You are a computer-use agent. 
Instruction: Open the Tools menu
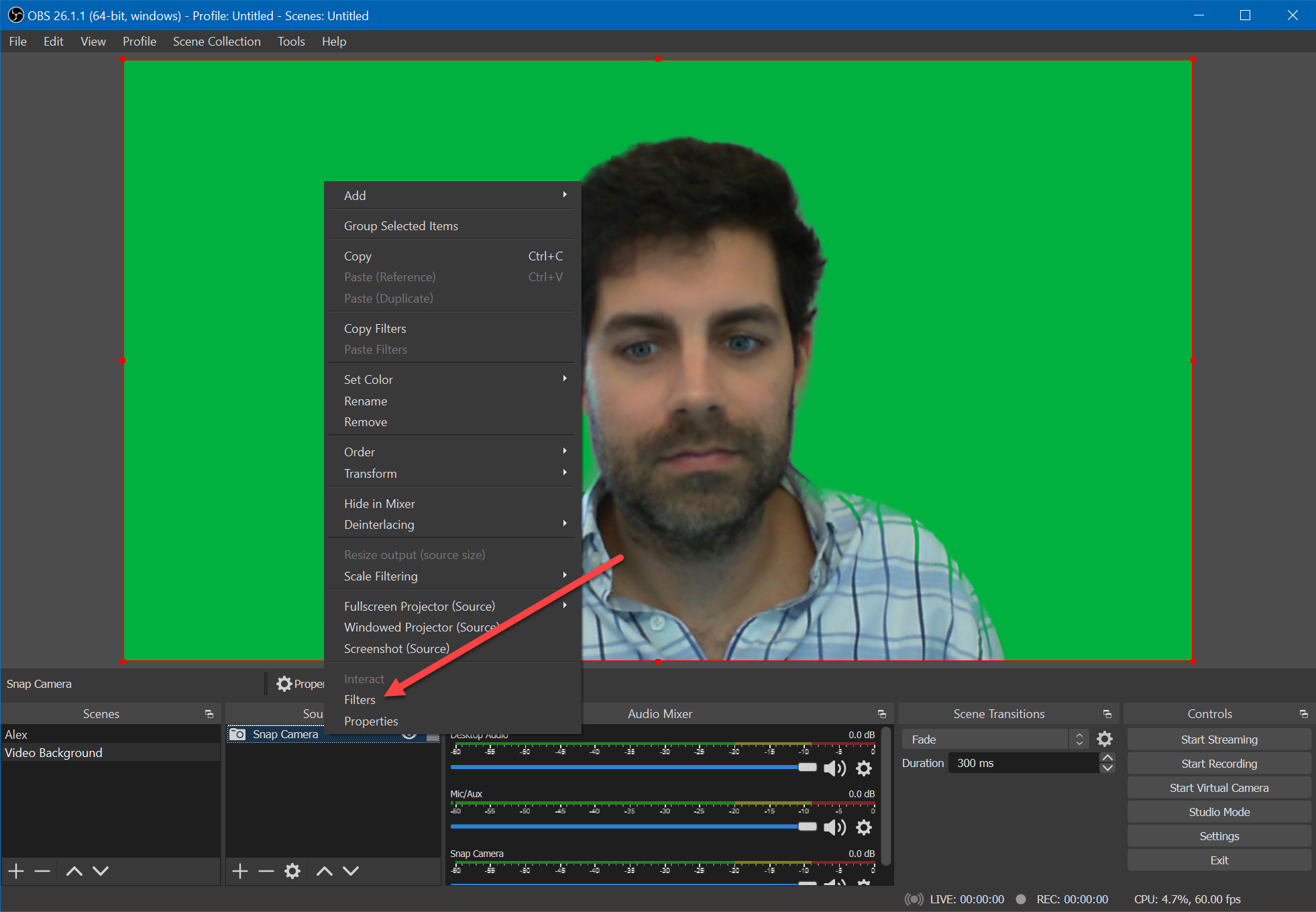[291, 41]
